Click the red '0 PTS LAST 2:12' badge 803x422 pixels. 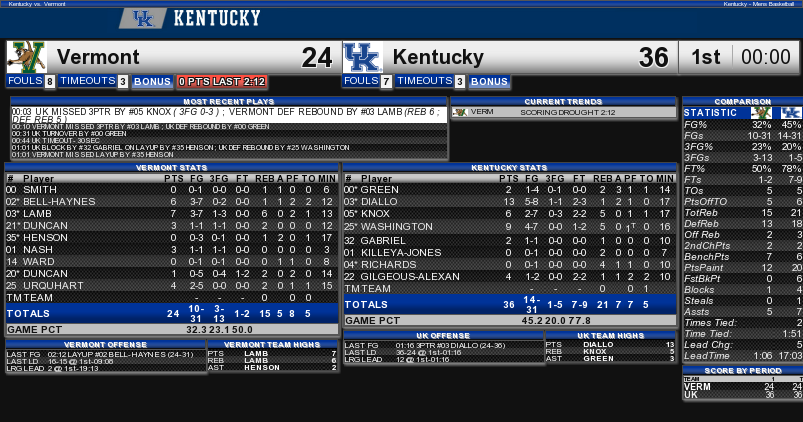click(222, 82)
